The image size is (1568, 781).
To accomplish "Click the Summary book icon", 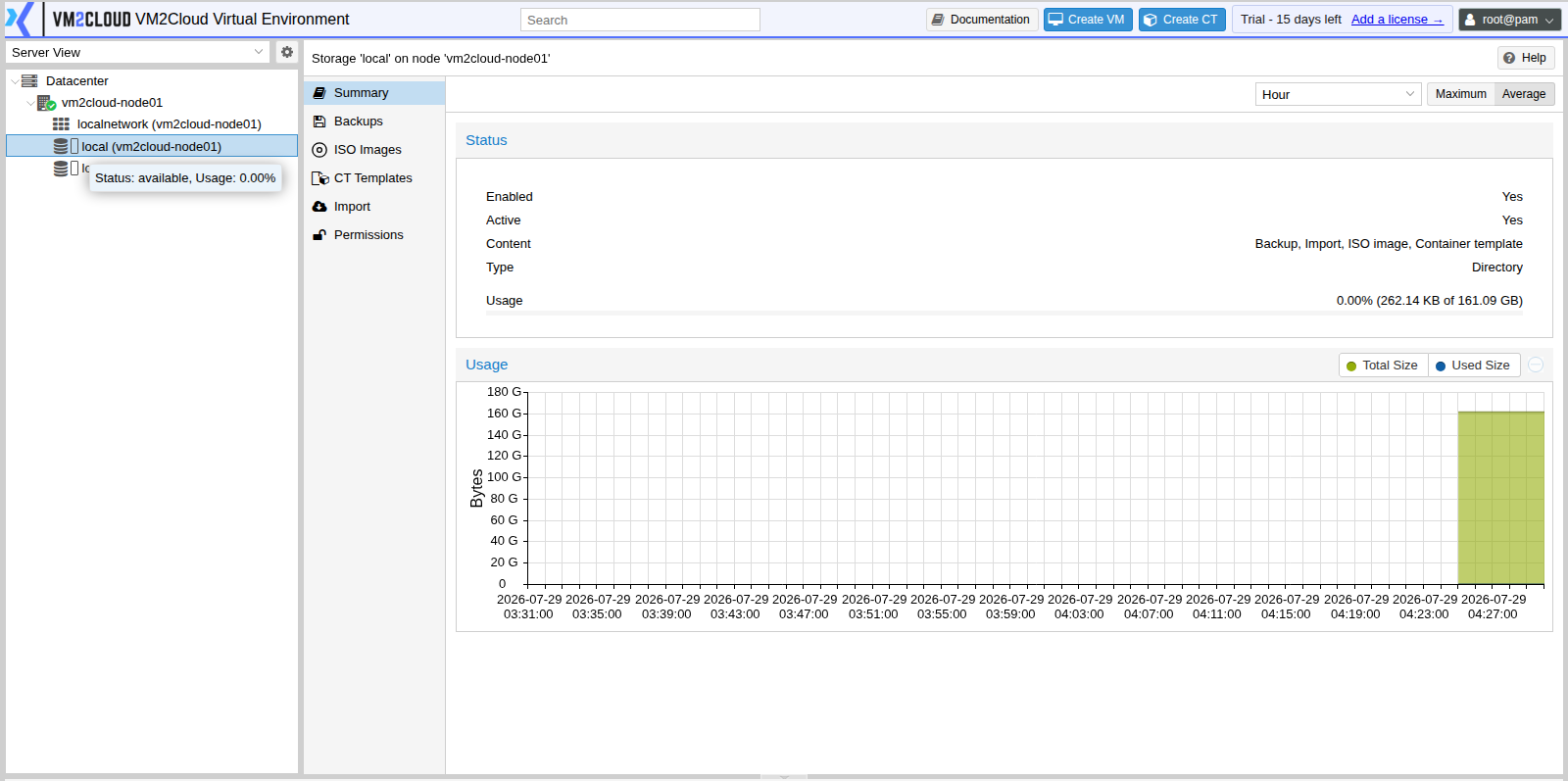I will pos(319,93).
